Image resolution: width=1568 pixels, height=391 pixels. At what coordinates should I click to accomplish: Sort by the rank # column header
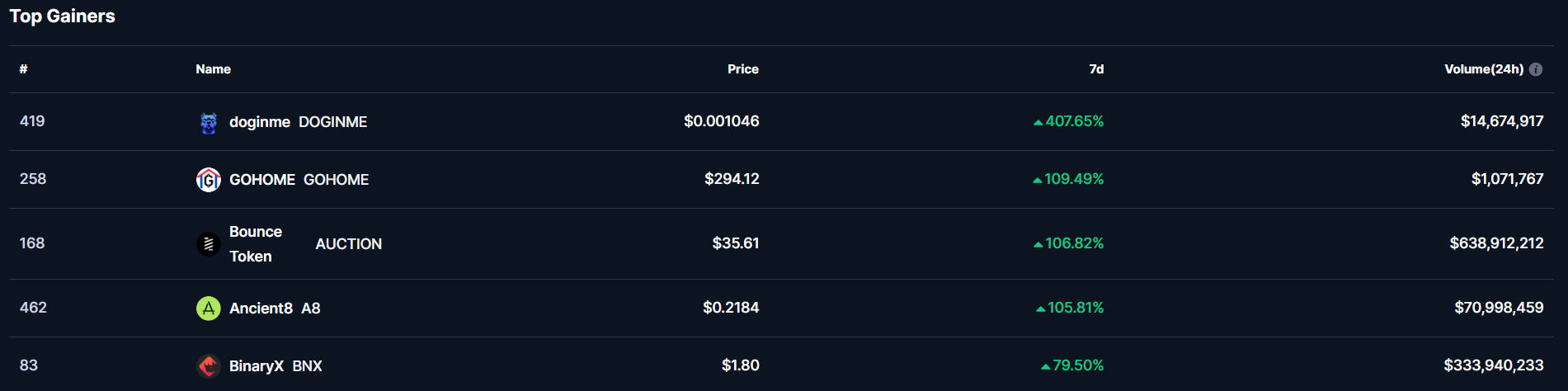[24, 69]
